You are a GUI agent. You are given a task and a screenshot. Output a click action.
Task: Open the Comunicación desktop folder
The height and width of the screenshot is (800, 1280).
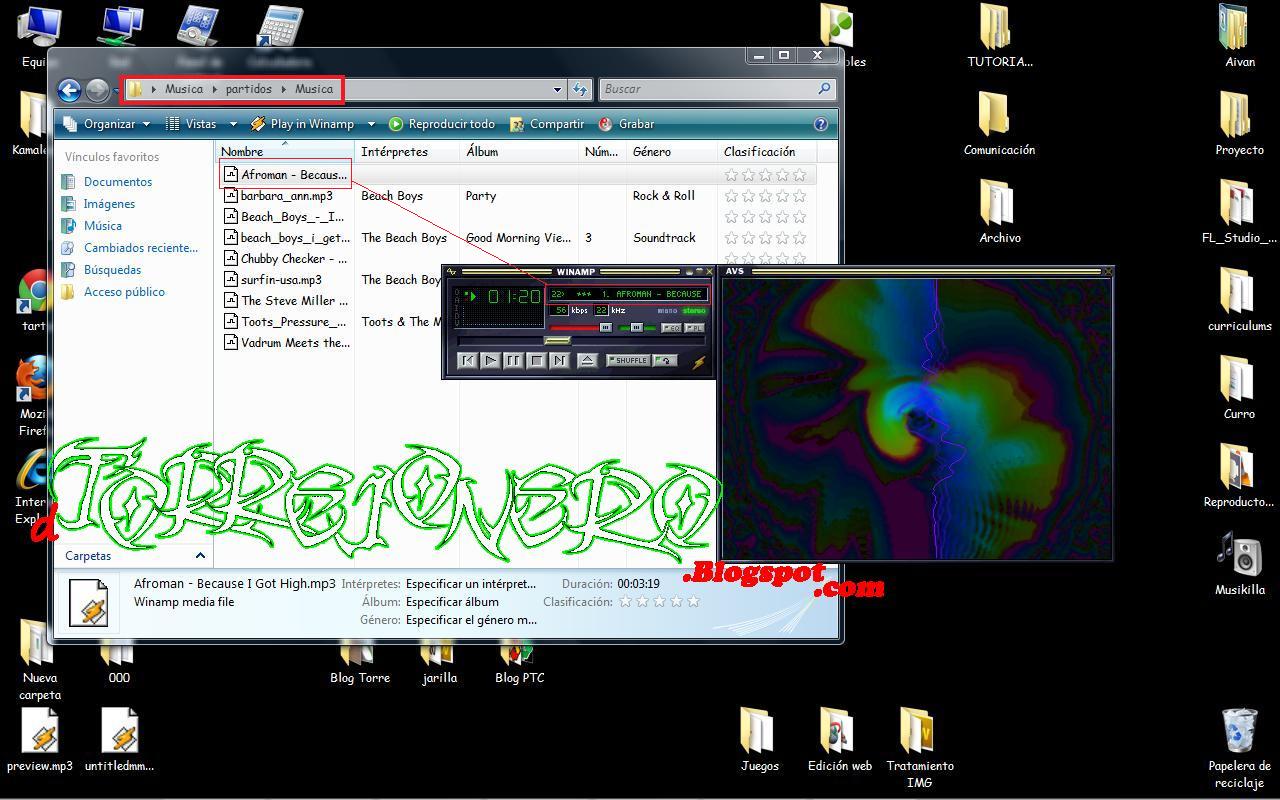pos(999,124)
